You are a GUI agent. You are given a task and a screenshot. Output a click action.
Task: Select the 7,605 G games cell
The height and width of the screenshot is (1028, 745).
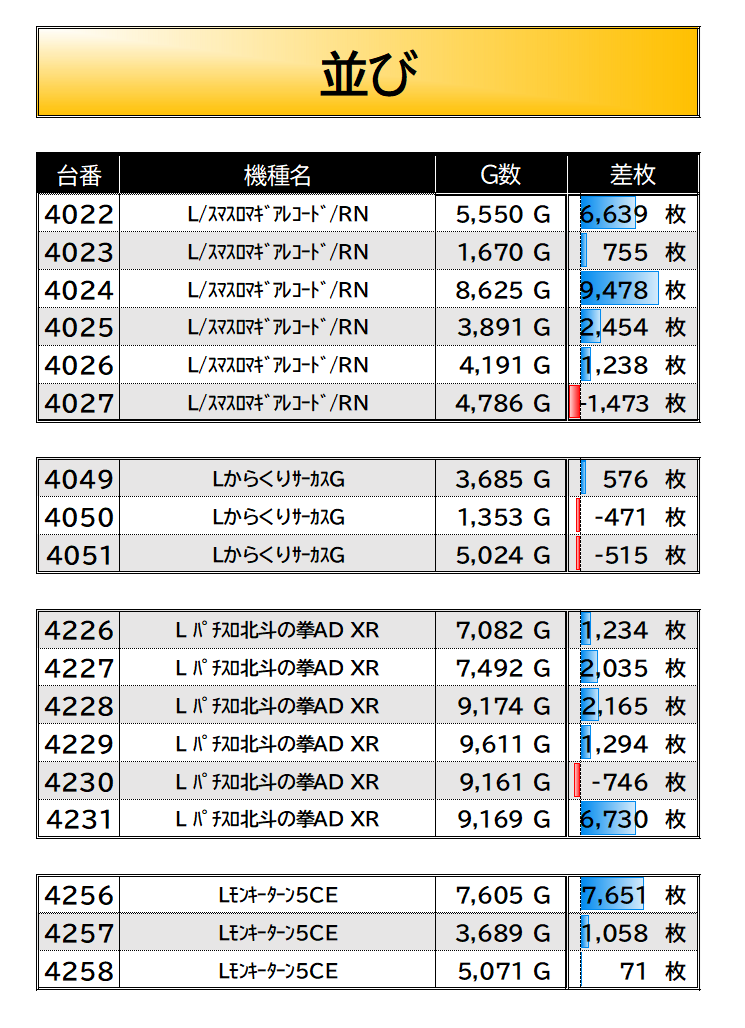click(501, 895)
